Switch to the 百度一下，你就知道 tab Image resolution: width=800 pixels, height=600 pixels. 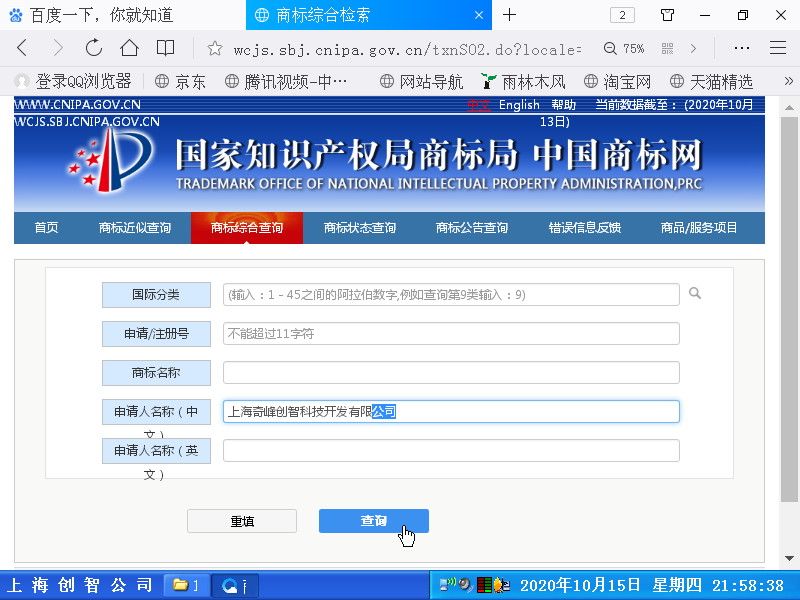[100, 15]
